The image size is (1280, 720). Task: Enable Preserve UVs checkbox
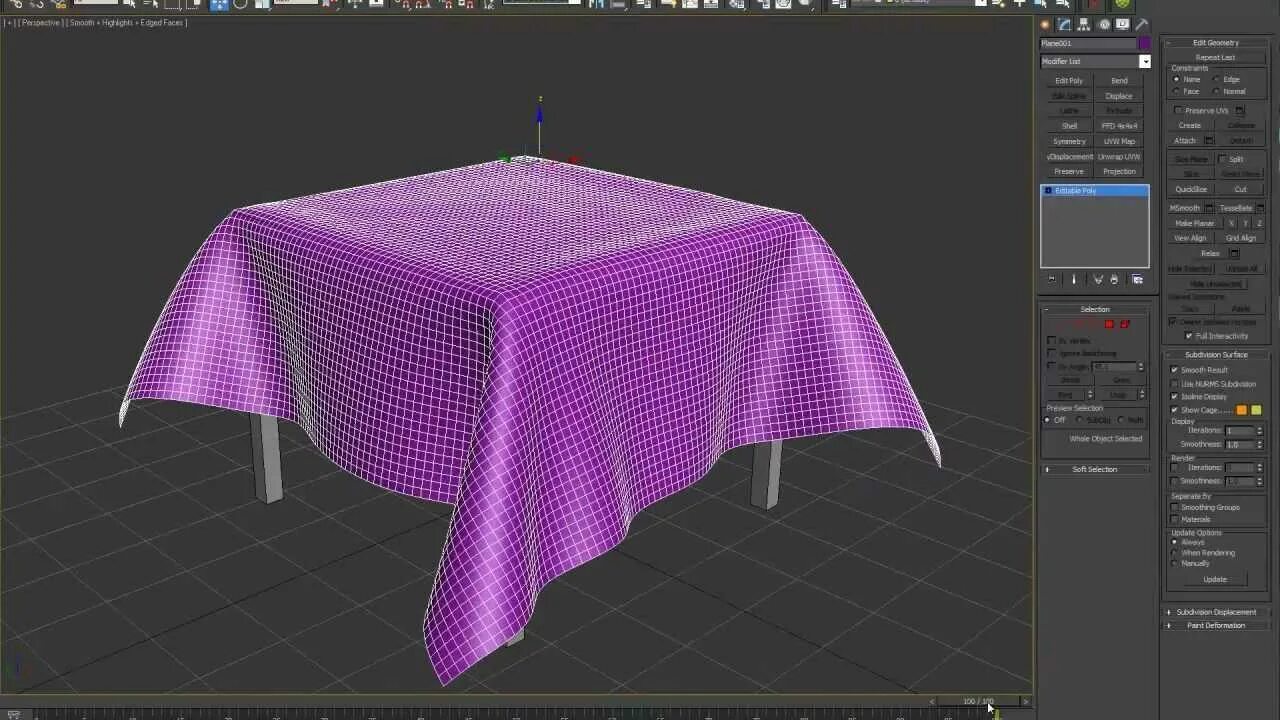1178,111
